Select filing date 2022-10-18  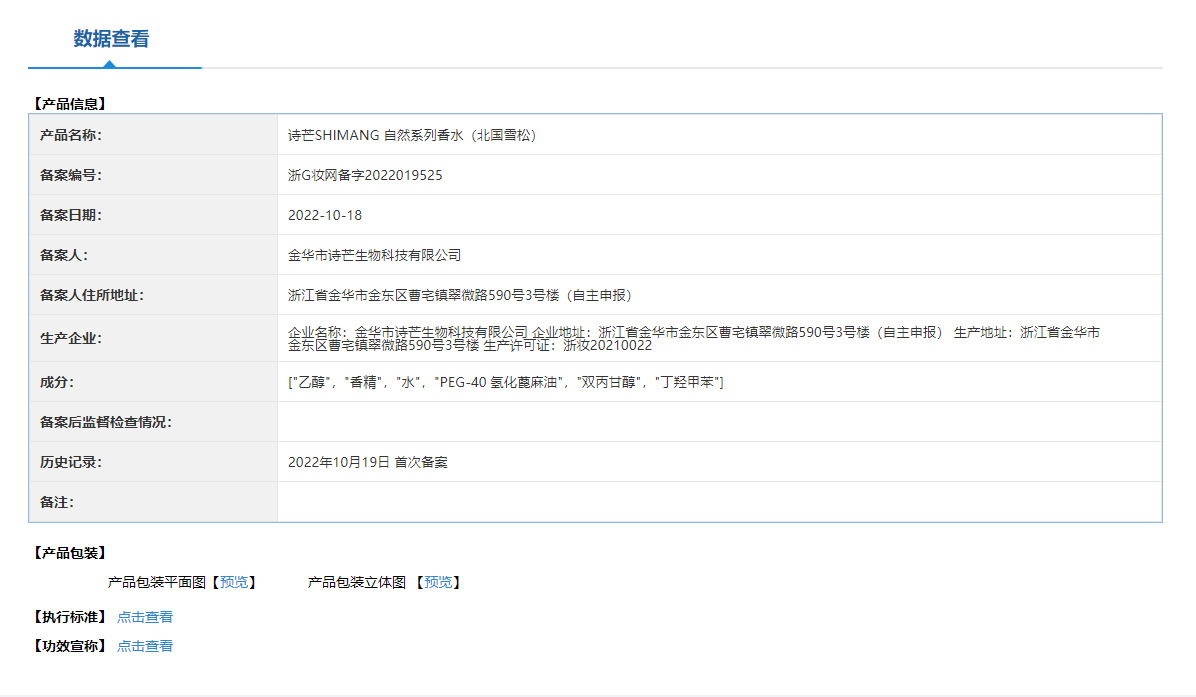(x=325, y=215)
